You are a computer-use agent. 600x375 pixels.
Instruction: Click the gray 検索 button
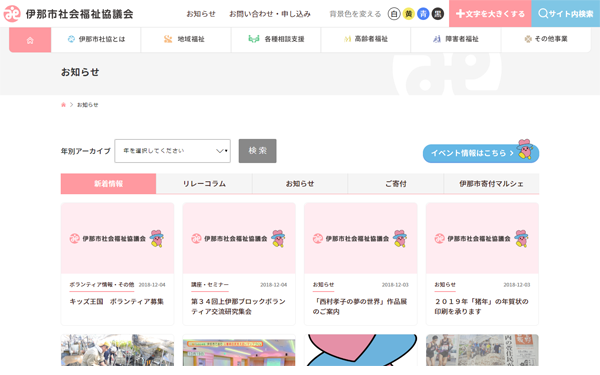click(x=258, y=151)
